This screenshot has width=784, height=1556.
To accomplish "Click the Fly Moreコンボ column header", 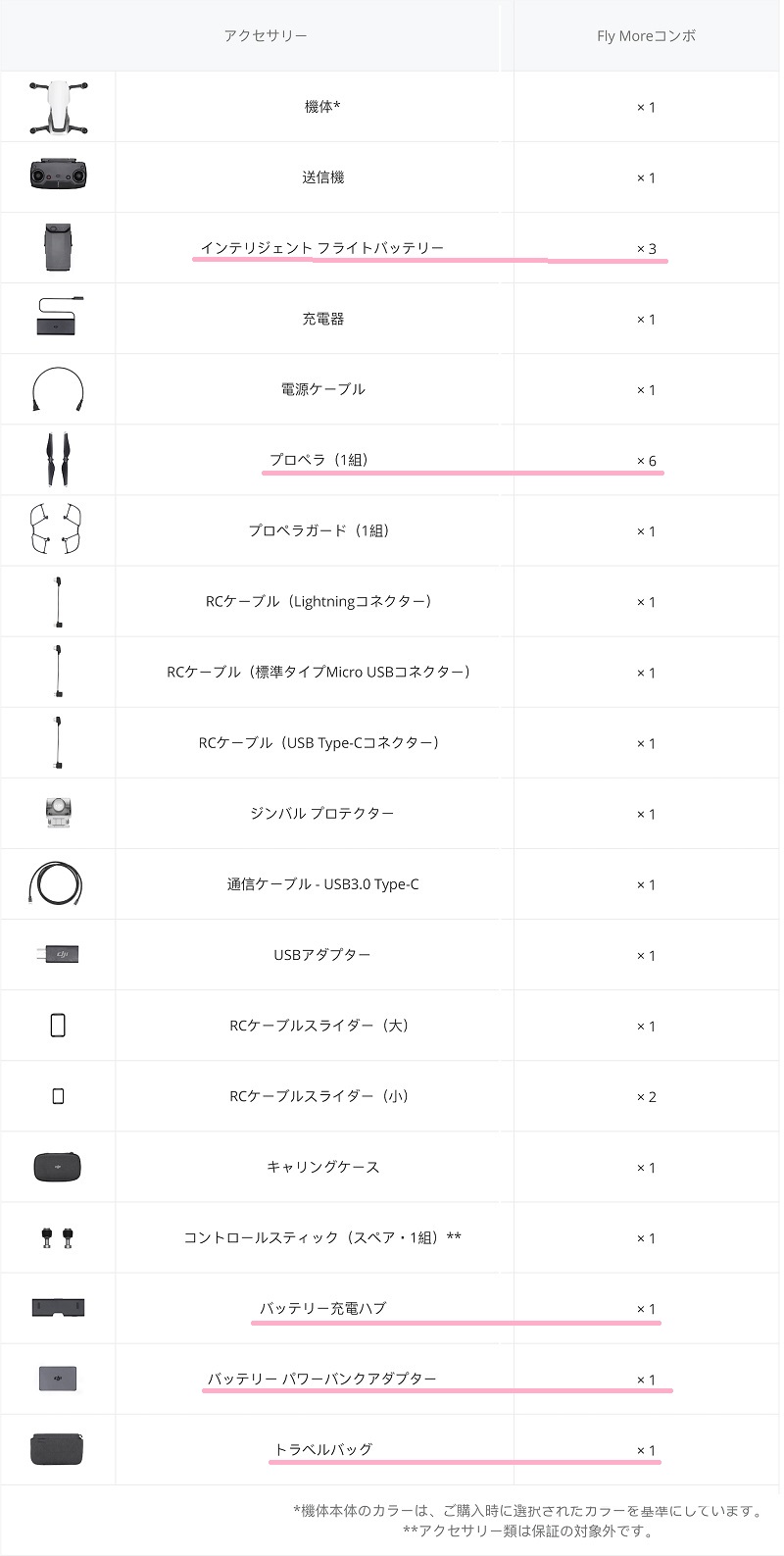I will click(647, 36).
